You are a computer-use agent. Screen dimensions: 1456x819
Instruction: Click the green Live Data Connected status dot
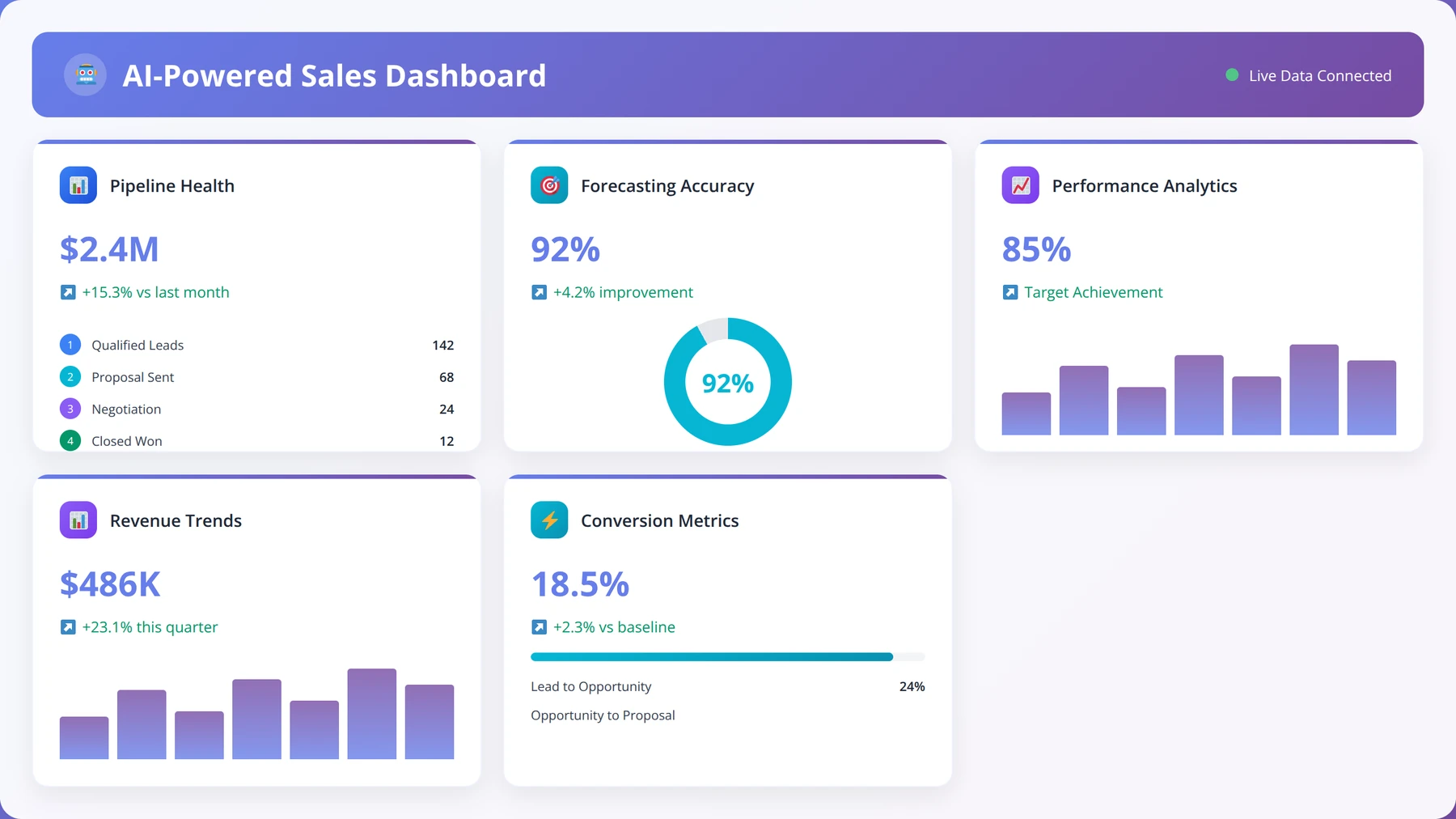click(1232, 75)
